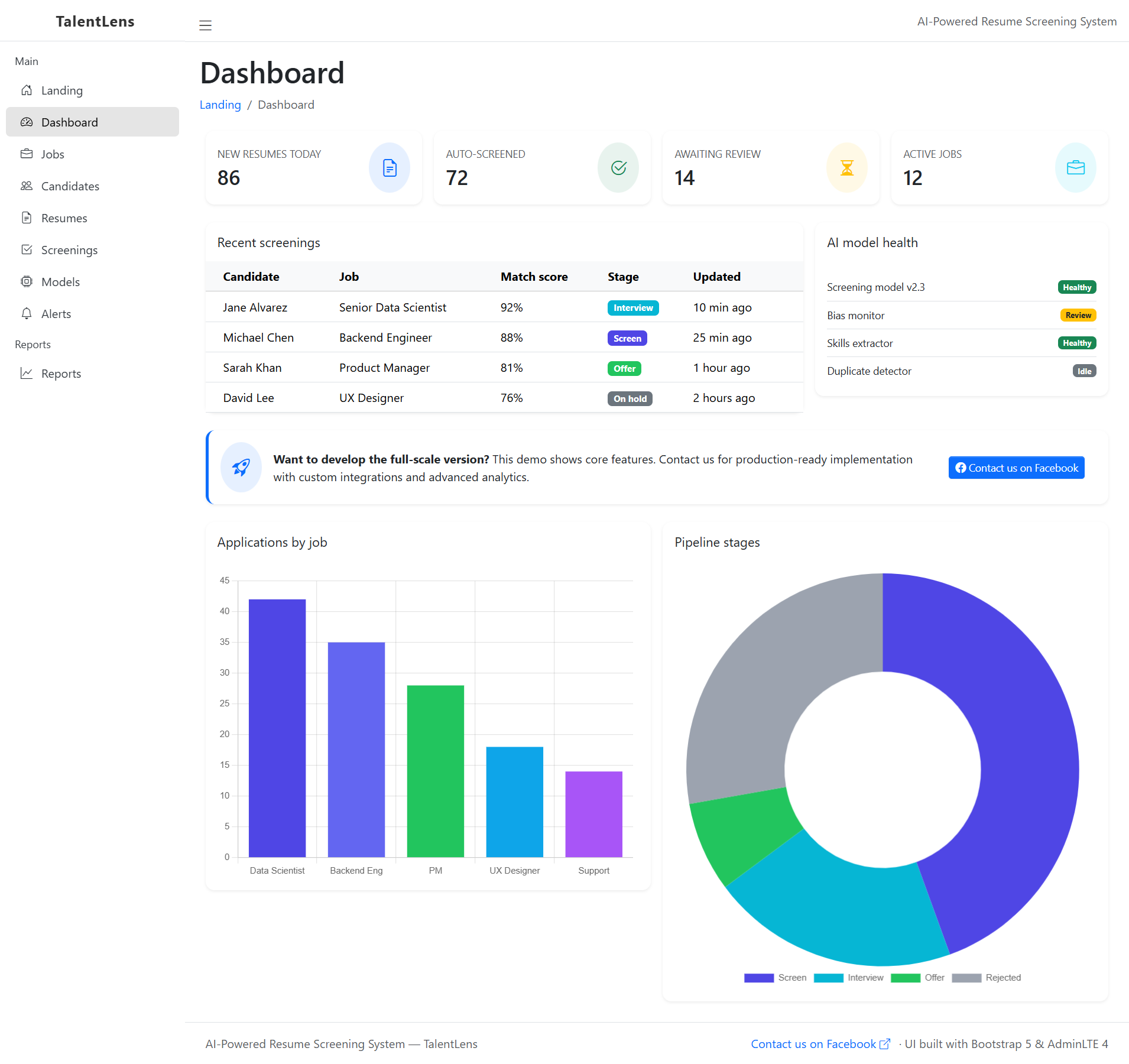Toggle the Rejected legend entry

tap(986, 977)
